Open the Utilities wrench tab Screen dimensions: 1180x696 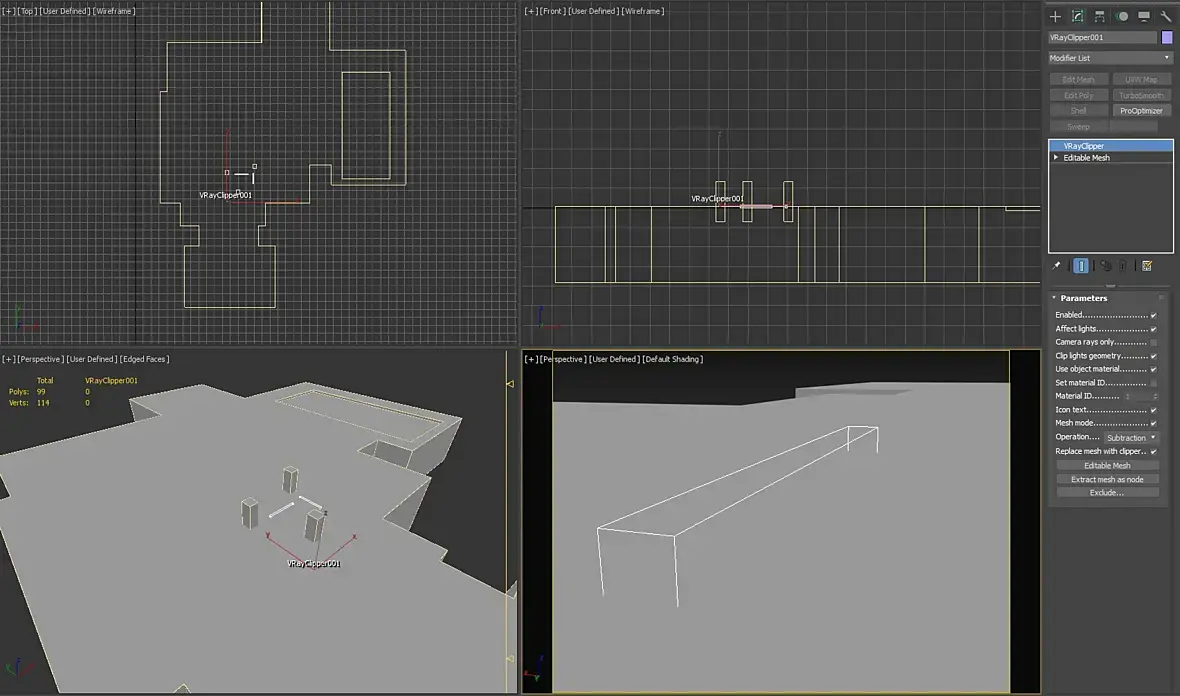(x=1166, y=16)
